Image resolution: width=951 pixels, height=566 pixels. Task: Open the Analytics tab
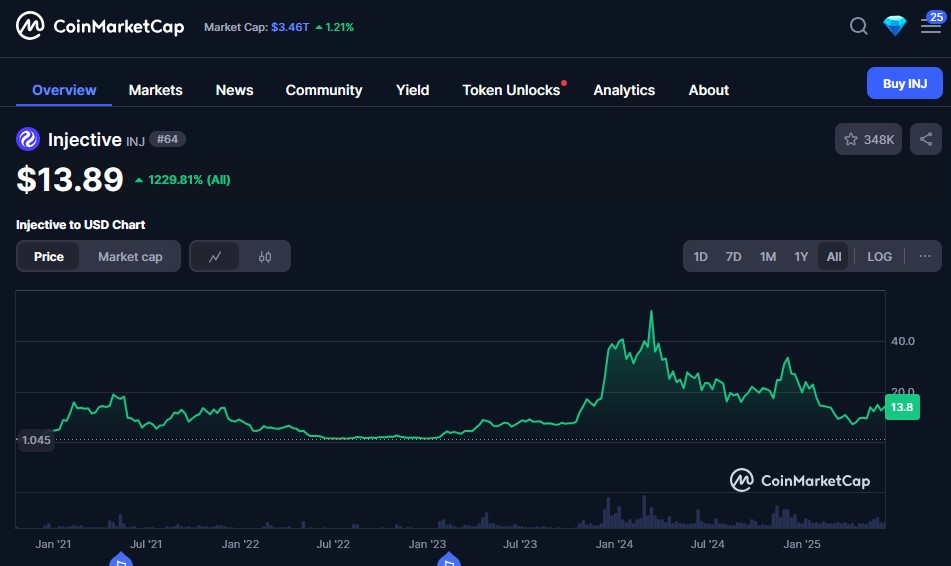point(624,90)
